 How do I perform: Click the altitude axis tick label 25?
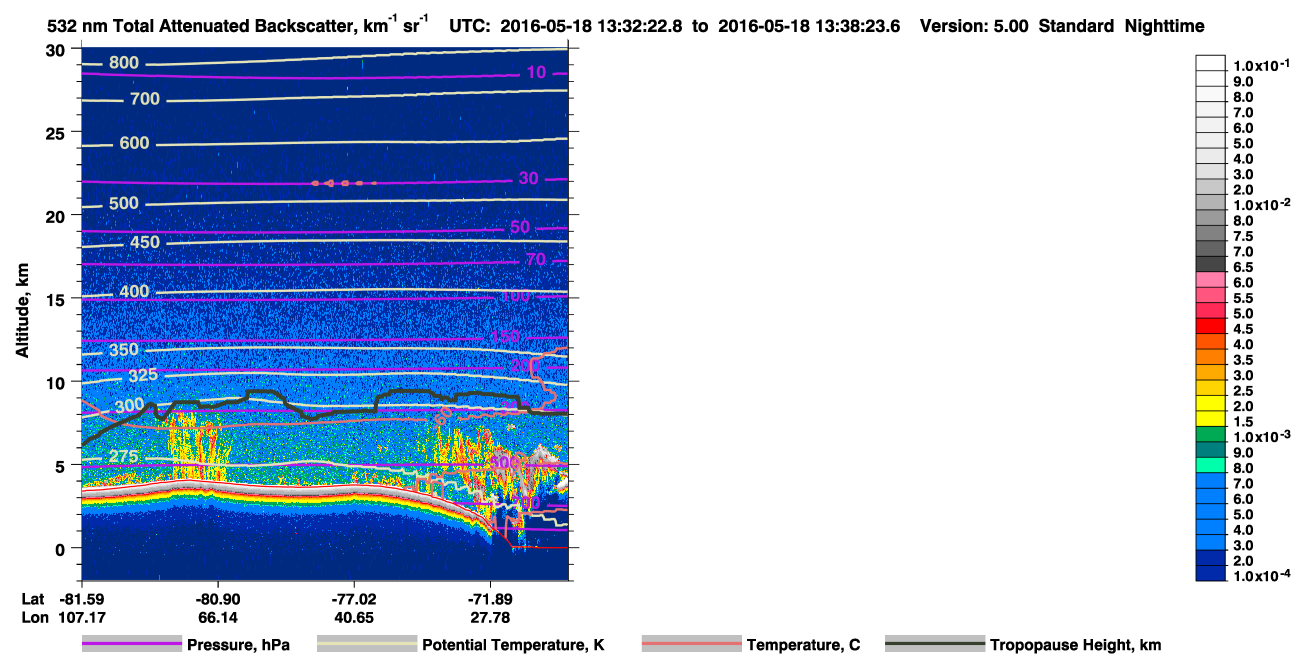[57, 133]
